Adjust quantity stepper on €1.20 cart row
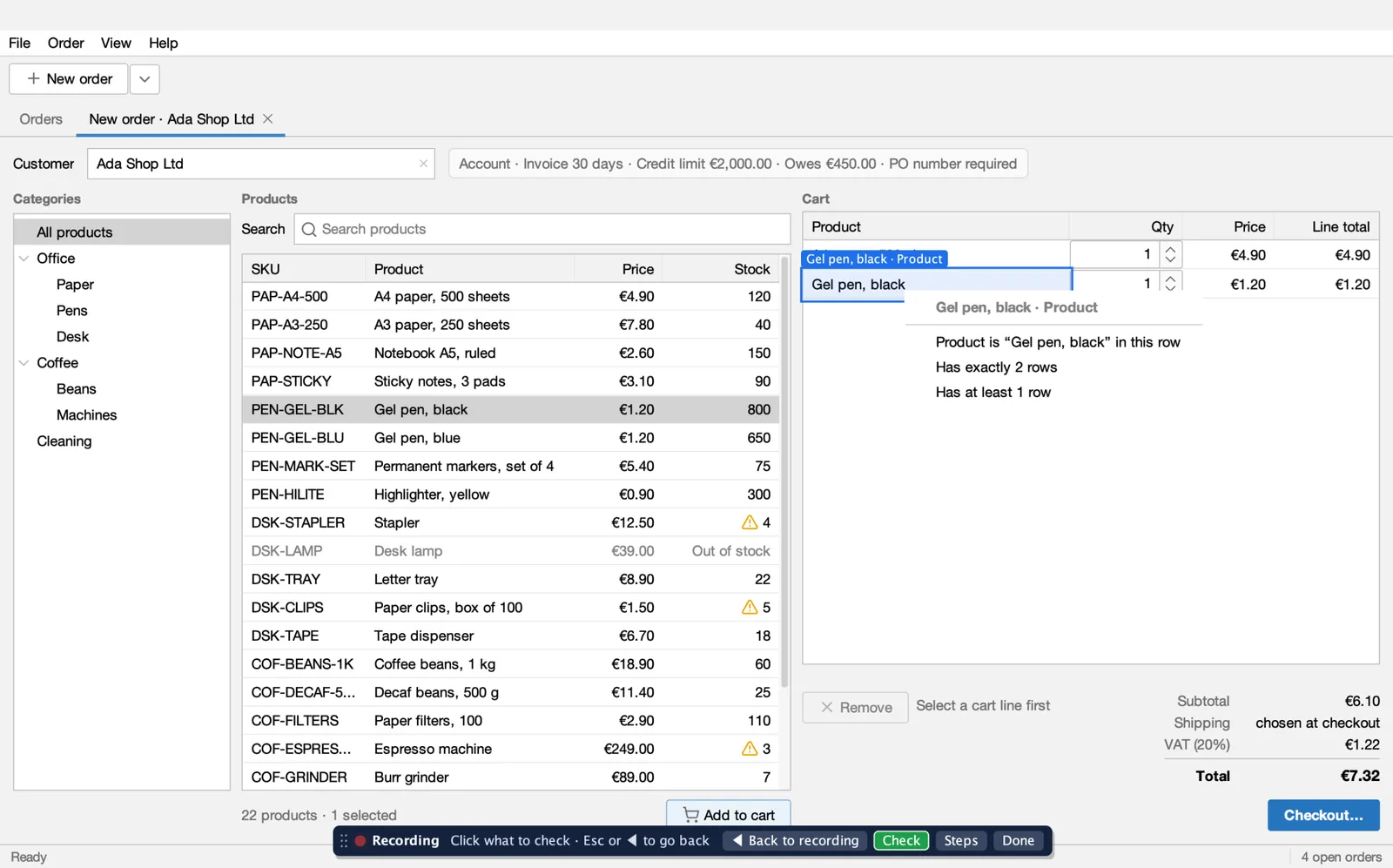The height and width of the screenshot is (868, 1393). tap(1170, 283)
